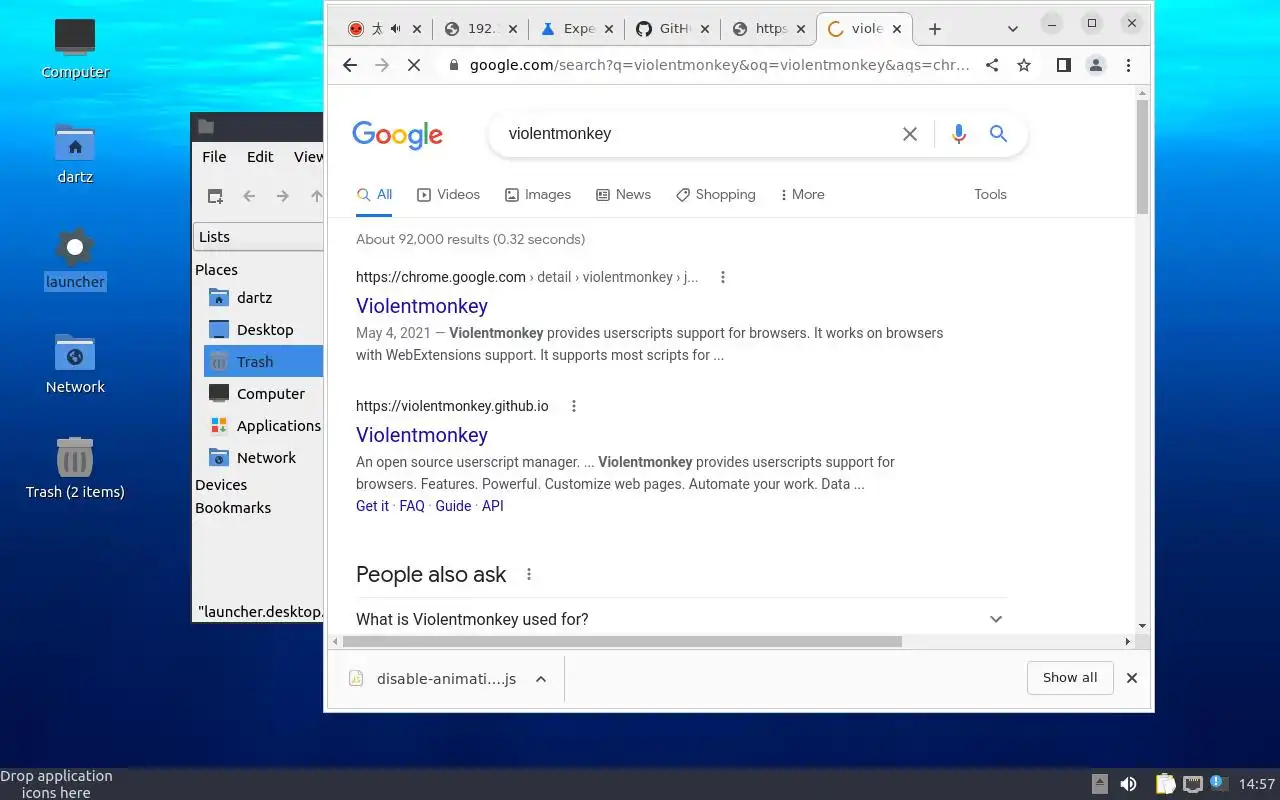Select the Shopping search filter
1280x800 pixels.
(x=715, y=195)
